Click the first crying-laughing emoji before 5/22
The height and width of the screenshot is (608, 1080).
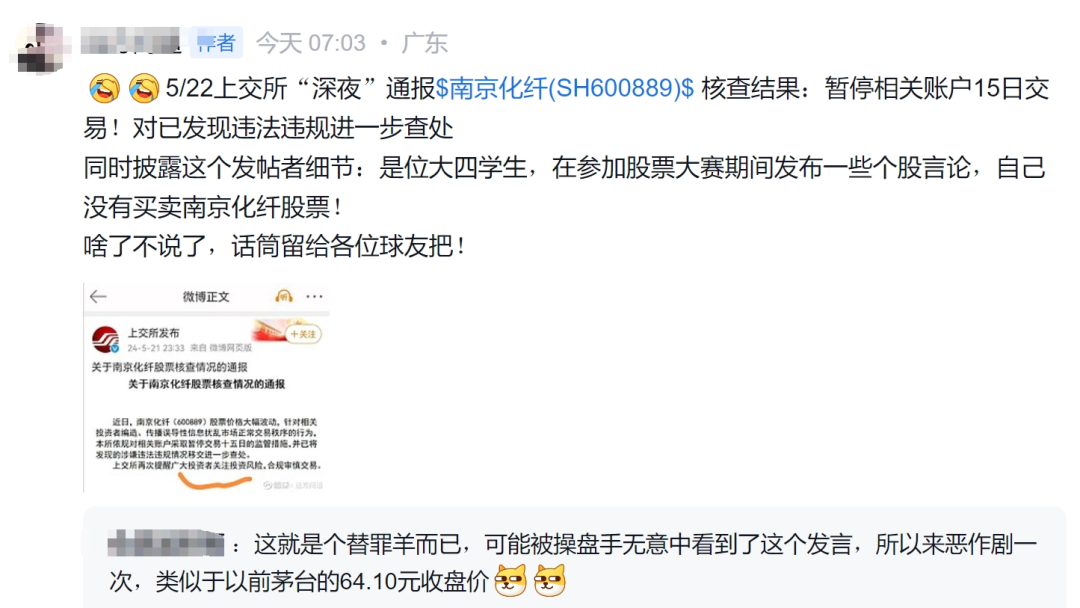(105, 89)
